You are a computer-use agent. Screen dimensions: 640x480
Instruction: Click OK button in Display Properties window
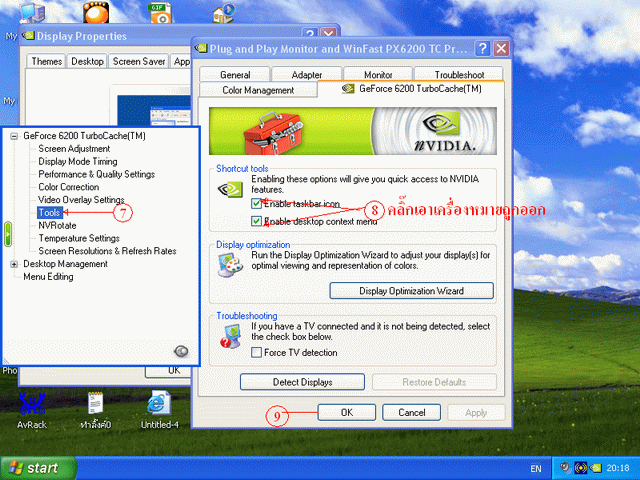click(169, 371)
